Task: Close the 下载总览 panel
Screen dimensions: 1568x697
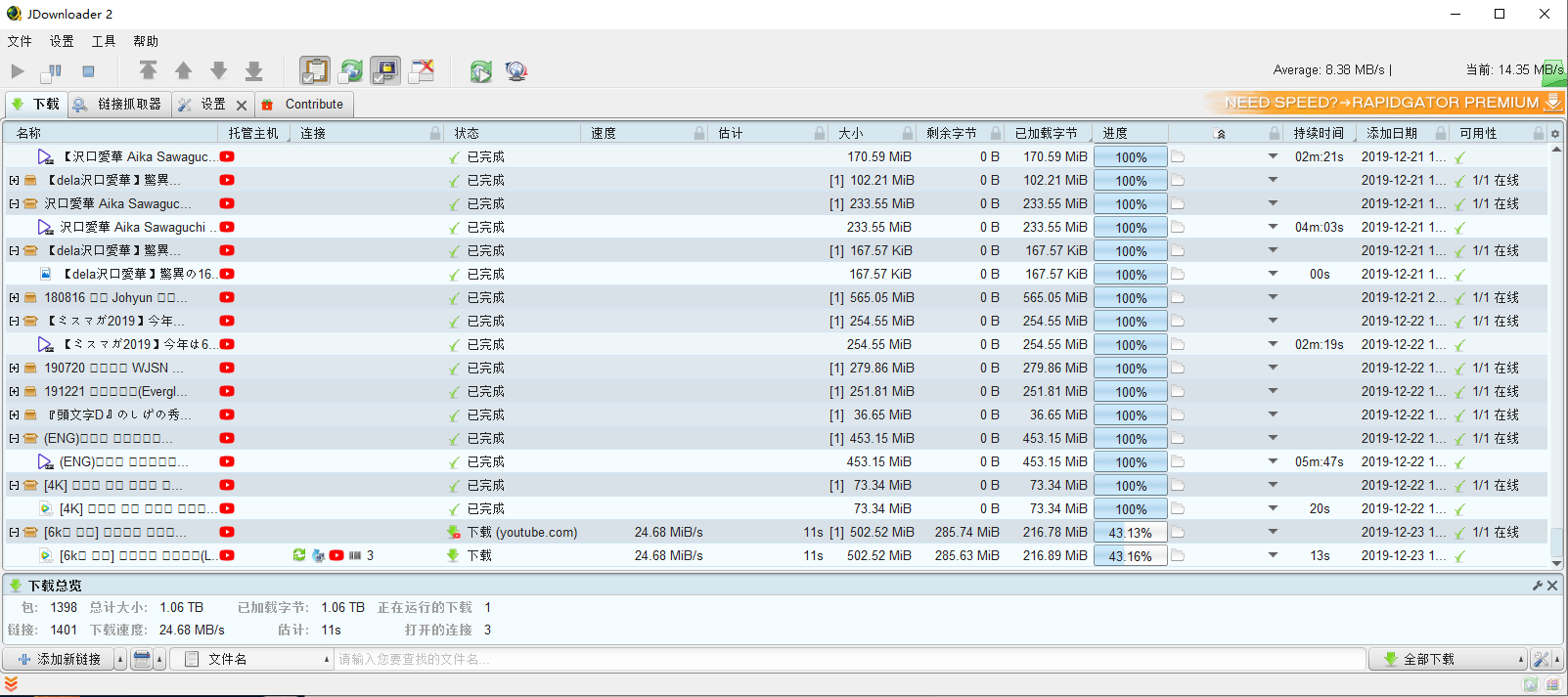Action: click(x=1552, y=586)
